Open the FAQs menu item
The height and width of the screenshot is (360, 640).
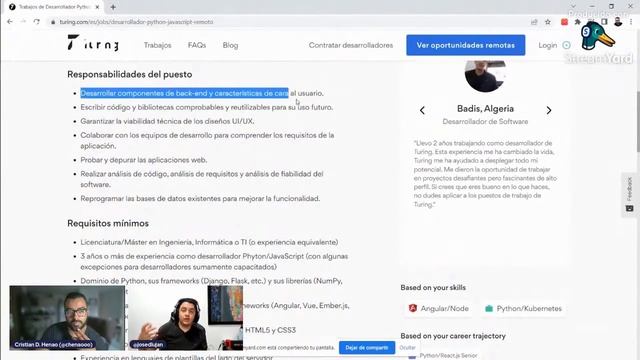197,45
